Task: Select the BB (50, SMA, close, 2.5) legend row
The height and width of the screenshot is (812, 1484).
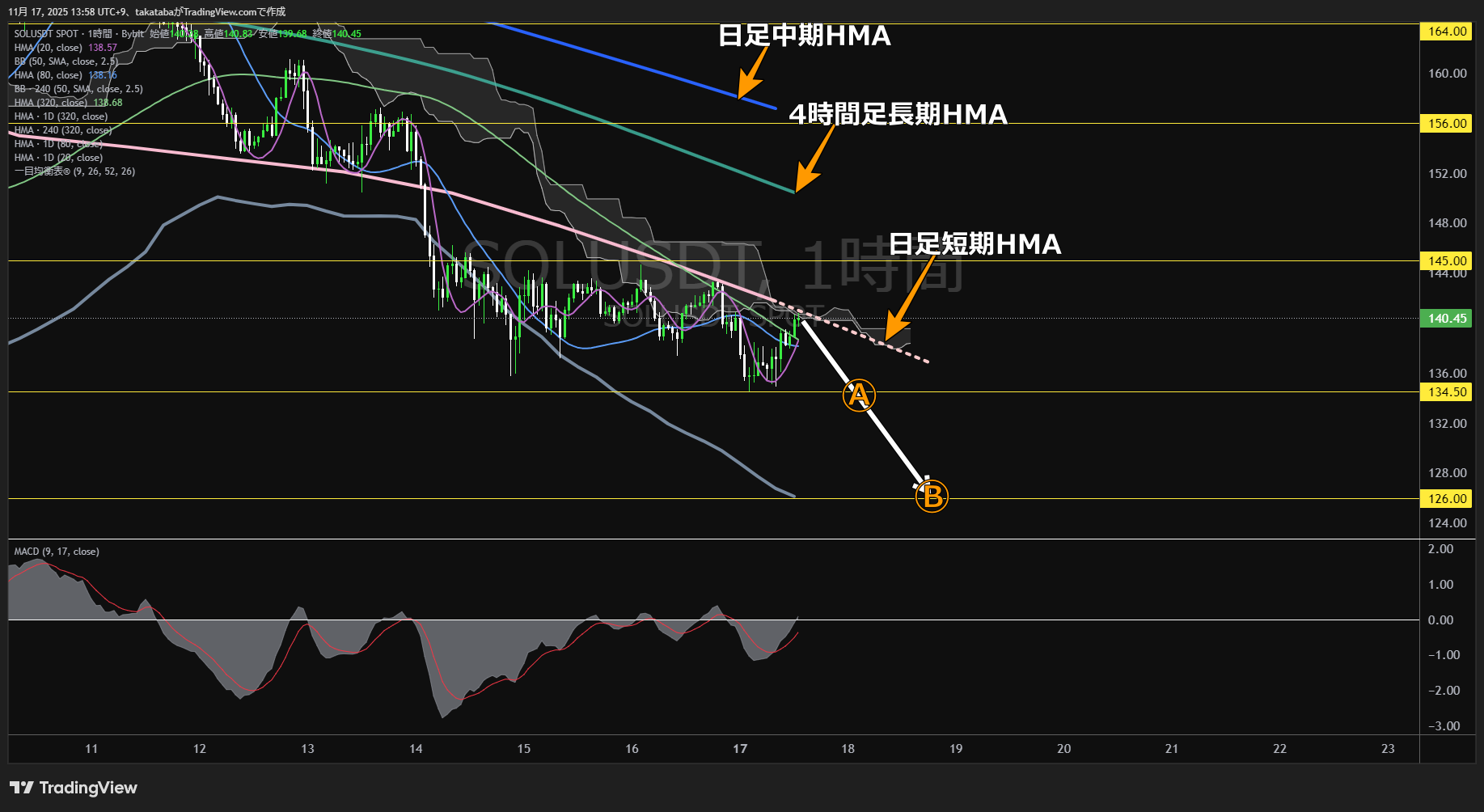Action: (x=66, y=61)
